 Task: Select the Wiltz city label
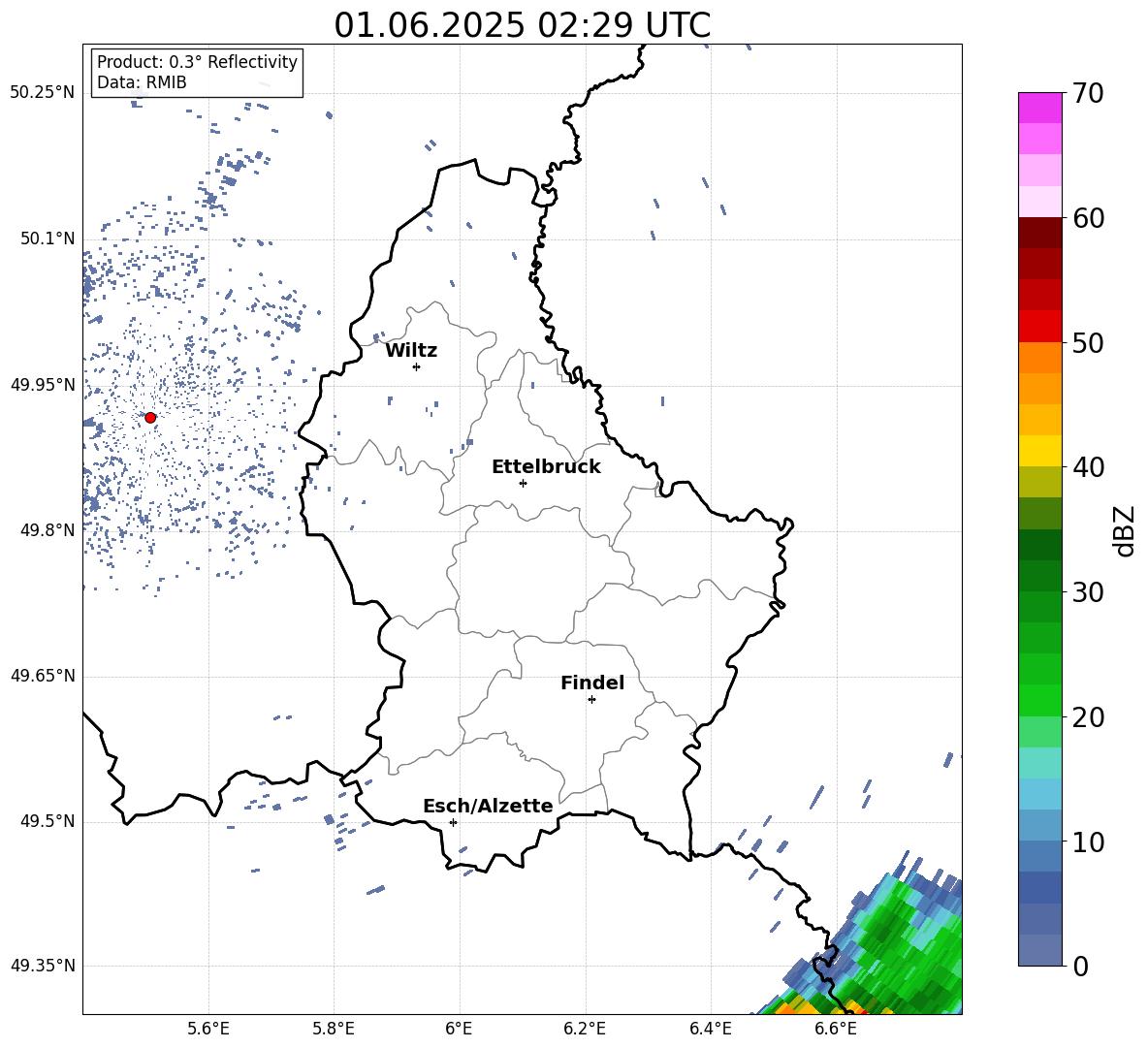tap(411, 351)
